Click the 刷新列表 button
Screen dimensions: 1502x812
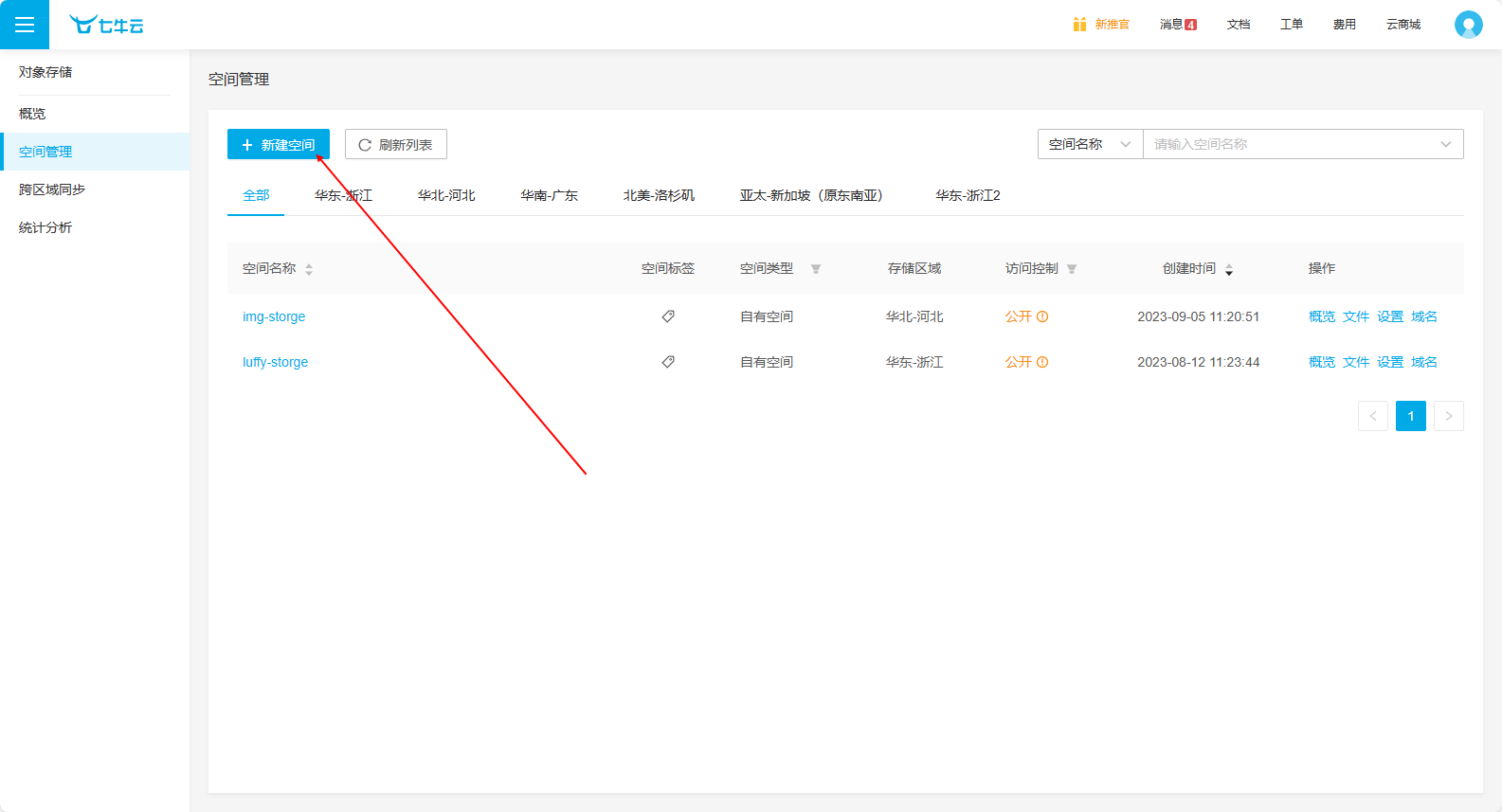(x=396, y=144)
